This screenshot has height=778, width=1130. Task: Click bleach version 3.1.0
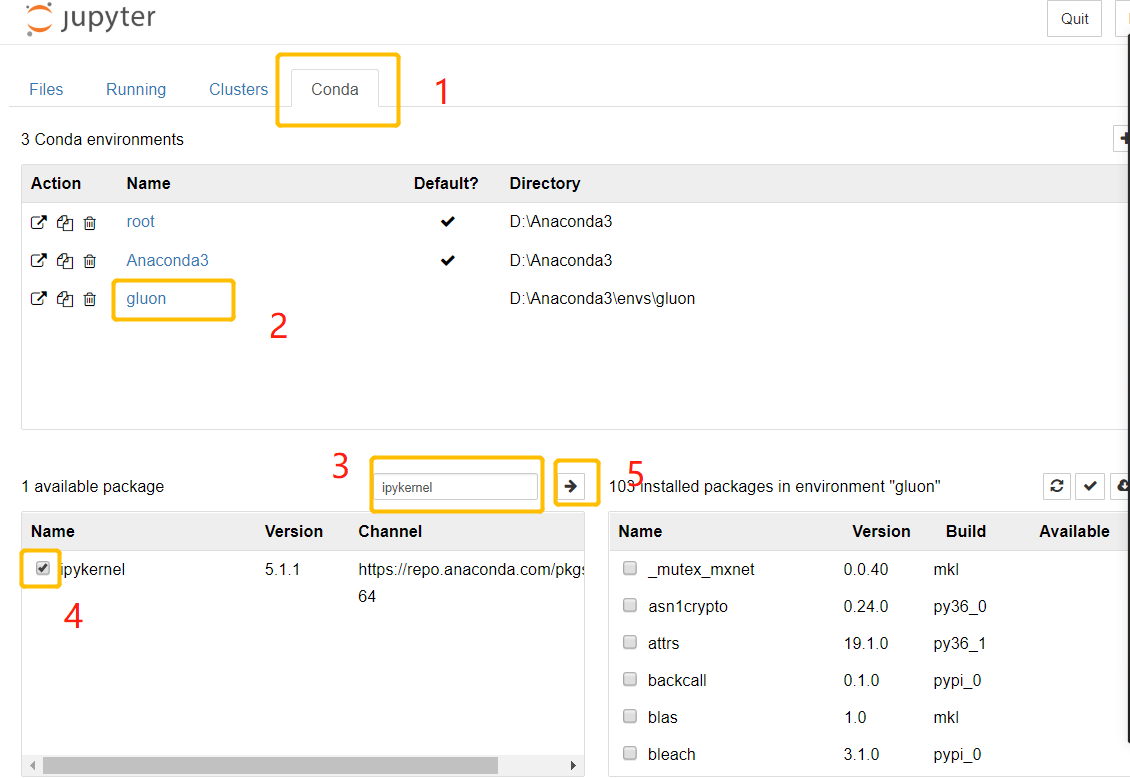(862, 755)
